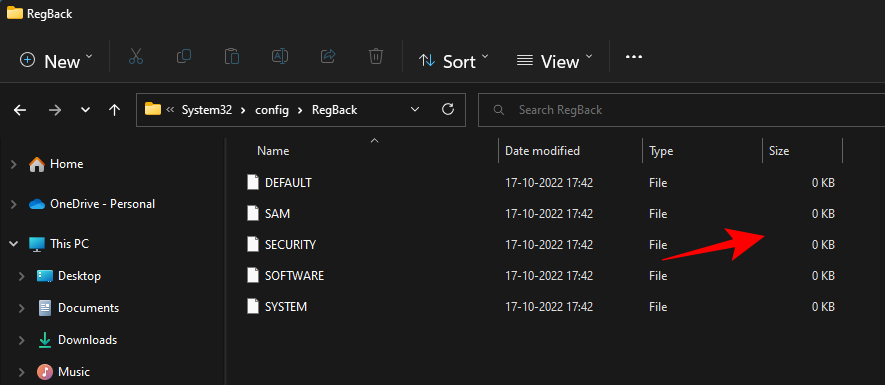Image resolution: width=885 pixels, height=385 pixels.
Task: Click the folder icon in address bar
Action: click(153, 109)
